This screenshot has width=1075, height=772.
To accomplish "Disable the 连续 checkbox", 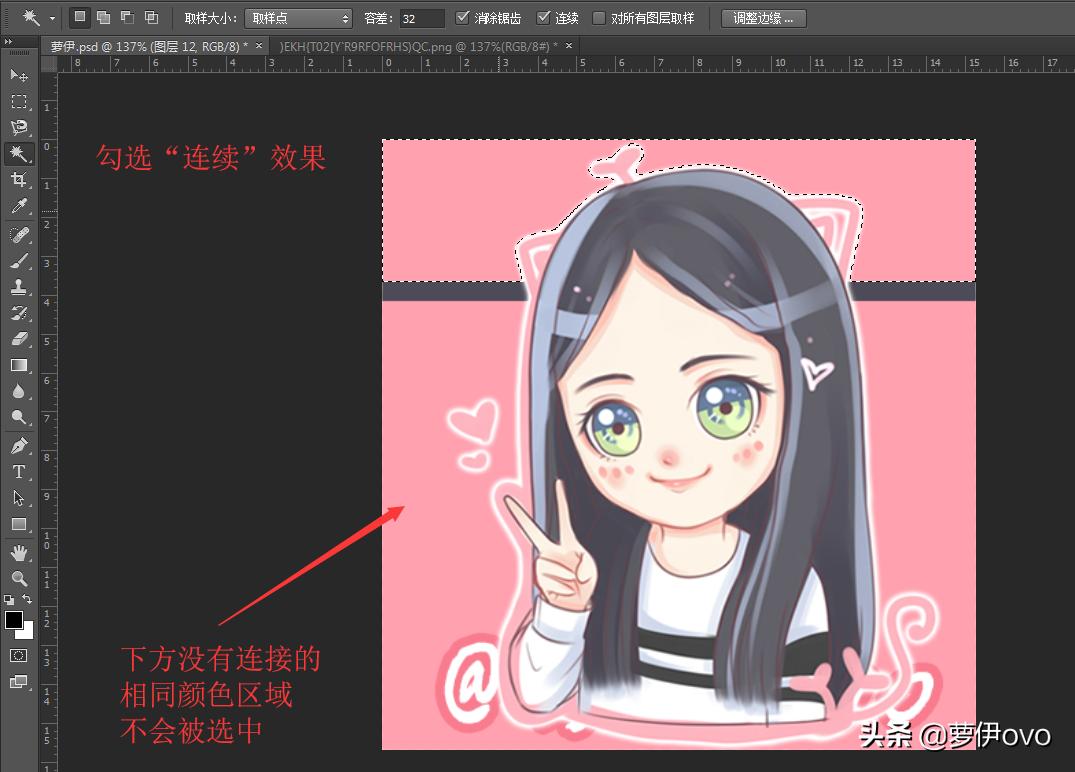I will tap(545, 17).
